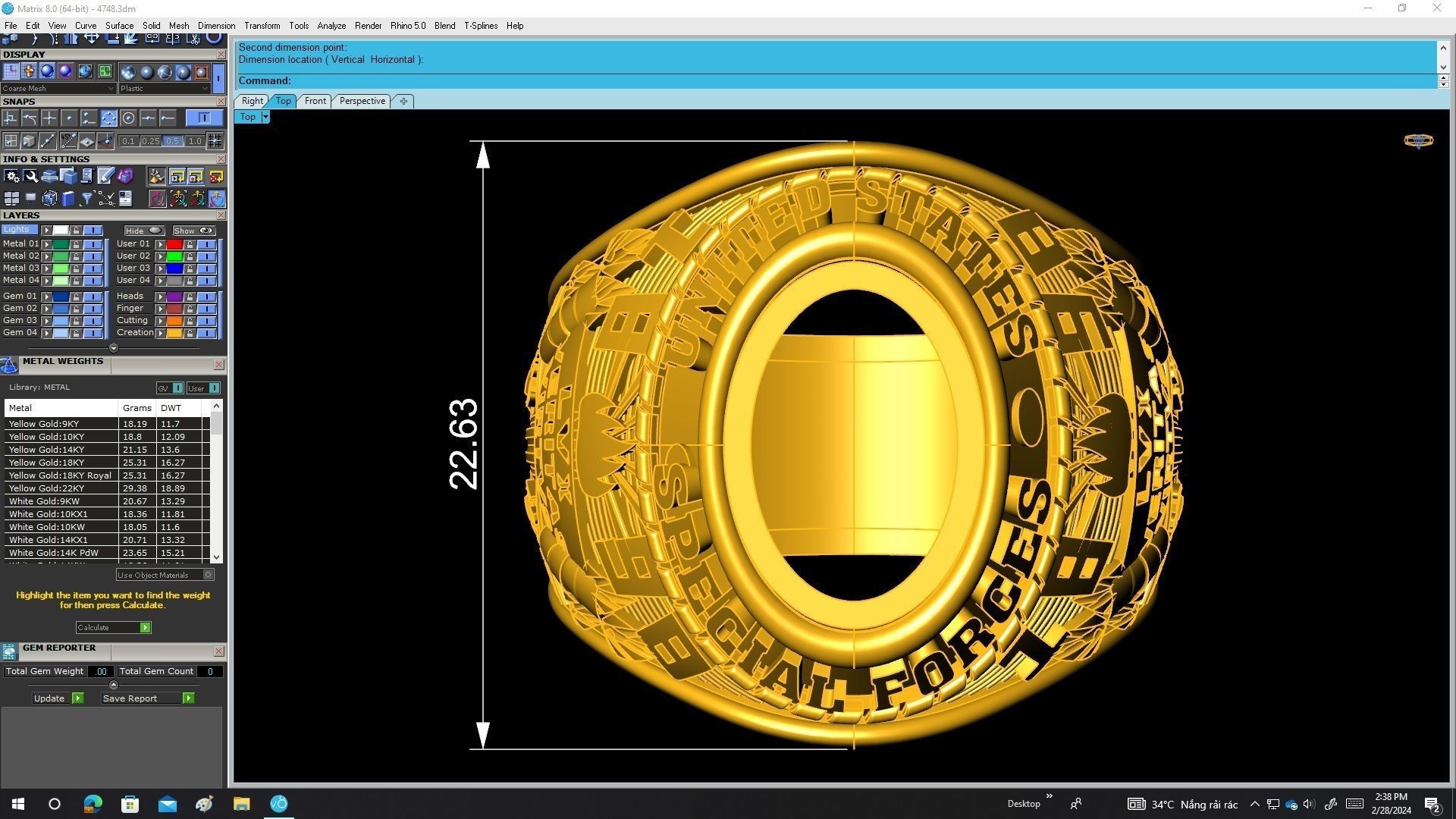Image resolution: width=1456 pixels, height=819 pixels.
Task: Enable the 45 degree angle snap
Action: tap(67, 141)
